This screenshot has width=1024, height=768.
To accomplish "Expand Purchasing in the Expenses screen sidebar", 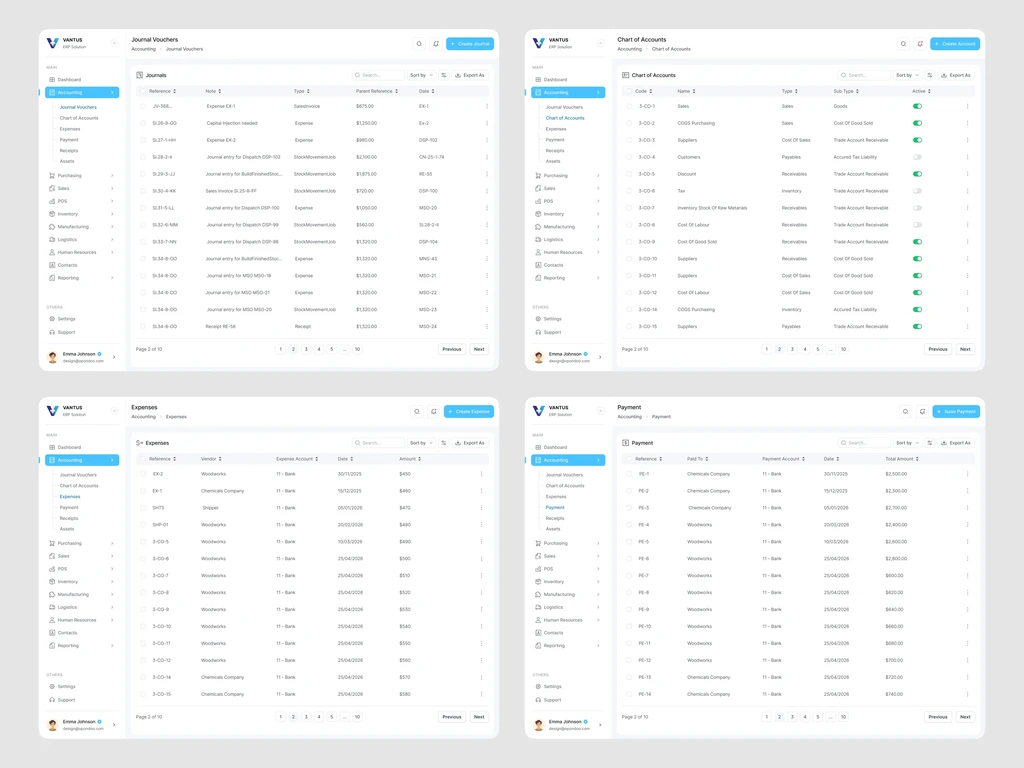I will pyautogui.click(x=82, y=543).
